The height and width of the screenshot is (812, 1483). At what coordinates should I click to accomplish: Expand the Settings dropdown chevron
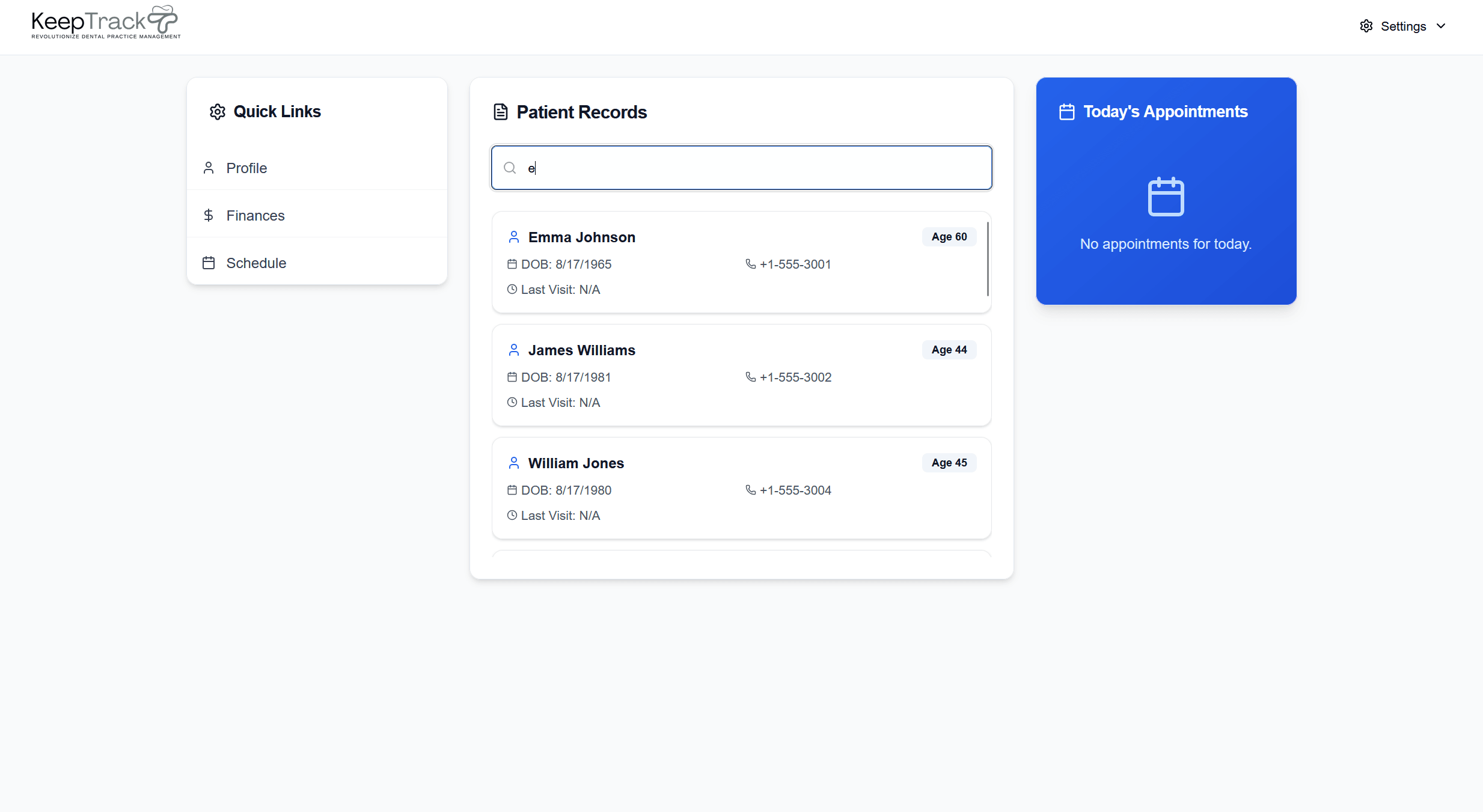pos(1441,26)
